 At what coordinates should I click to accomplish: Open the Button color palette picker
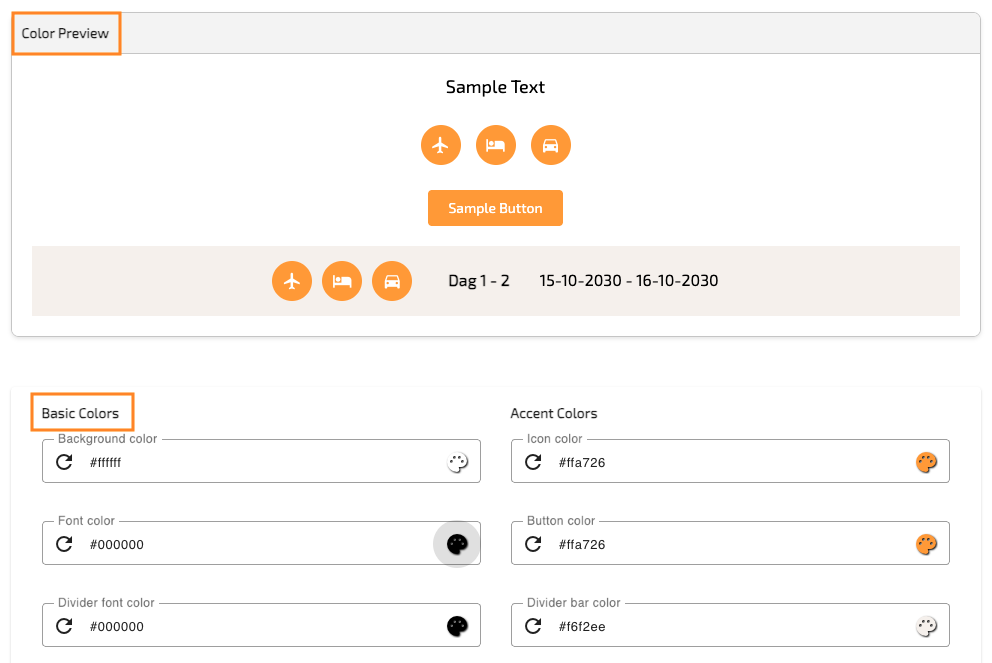coord(926,544)
